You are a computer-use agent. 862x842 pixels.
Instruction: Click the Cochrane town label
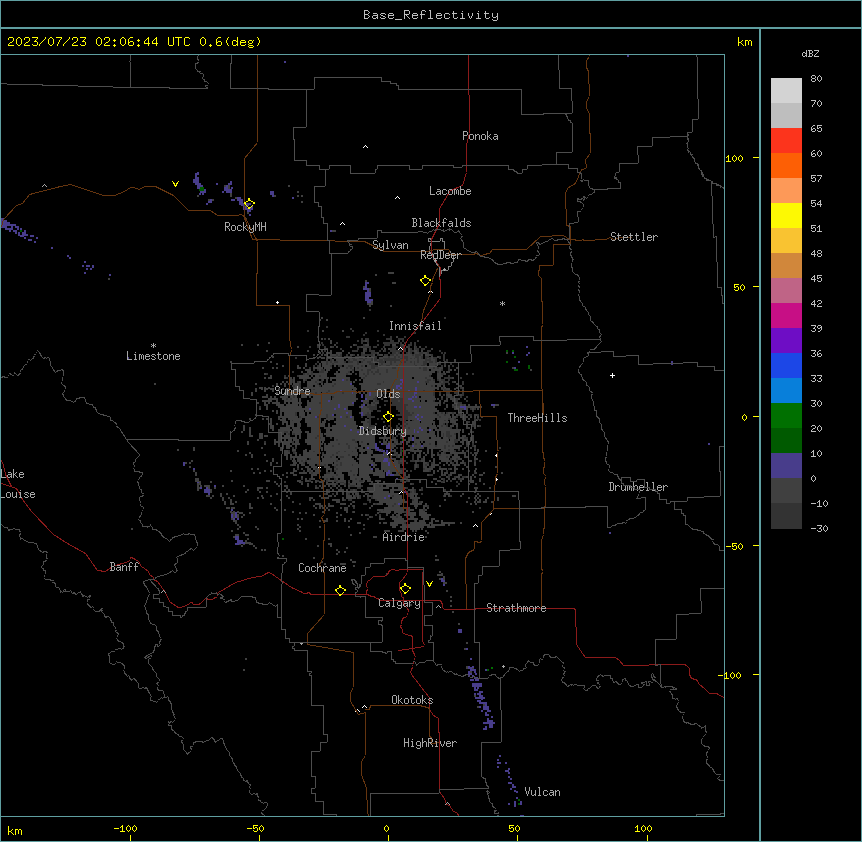322,568
